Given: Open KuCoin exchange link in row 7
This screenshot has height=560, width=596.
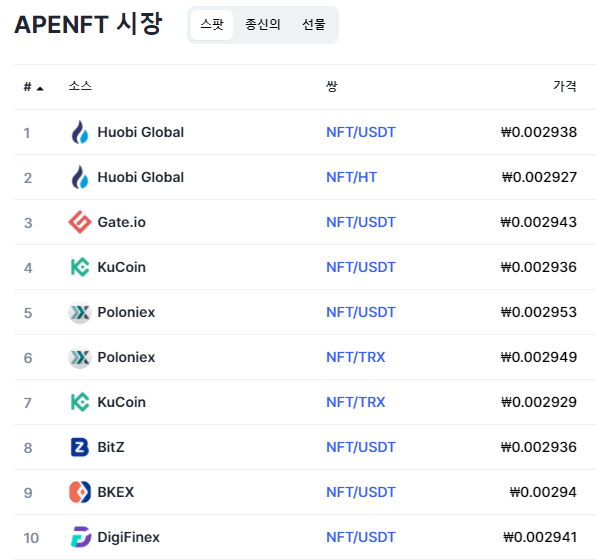Looking at the screenshot, I should pos(122,402).
